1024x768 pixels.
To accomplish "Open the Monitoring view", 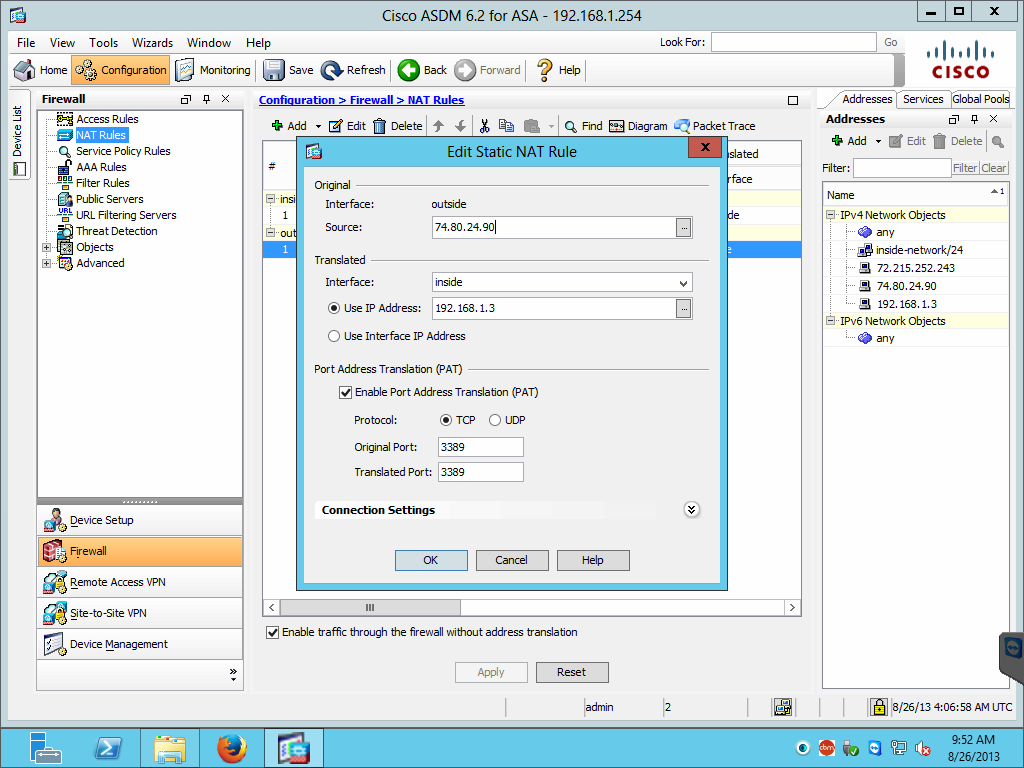I will (213, 70).
